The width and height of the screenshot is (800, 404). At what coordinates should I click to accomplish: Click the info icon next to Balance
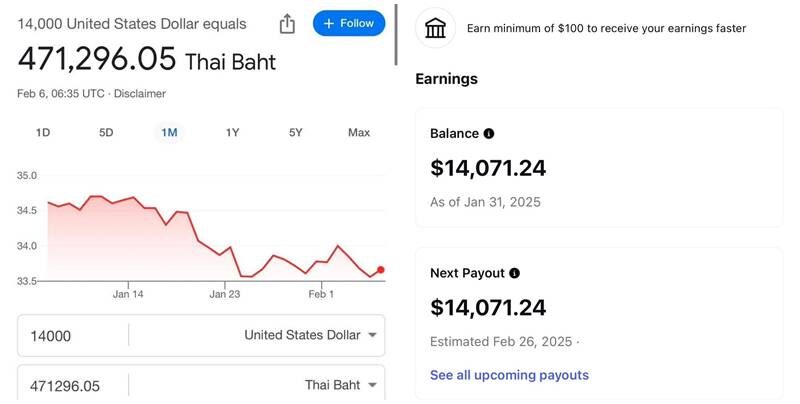489,133
